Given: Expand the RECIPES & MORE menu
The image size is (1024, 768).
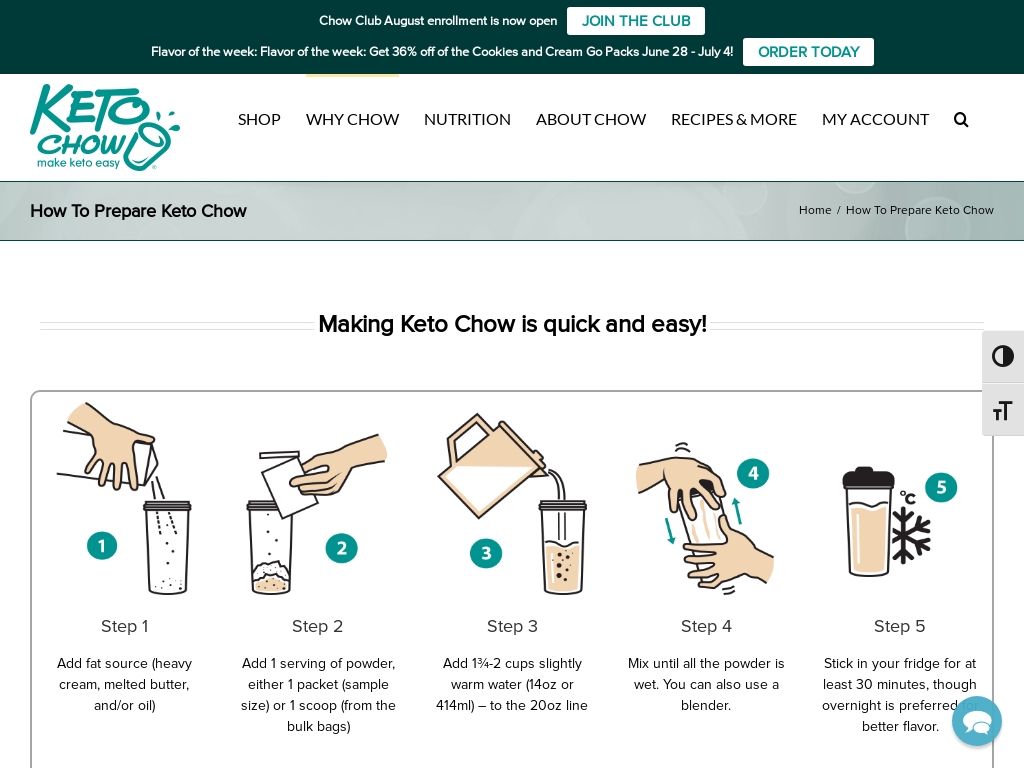Looking at the screenshot, I should point(733,120).
